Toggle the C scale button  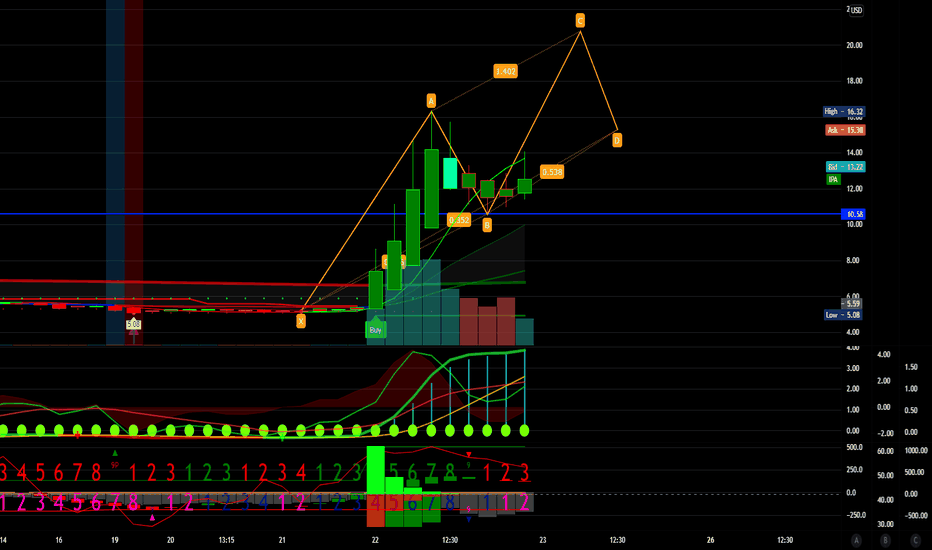click(915, 540)
